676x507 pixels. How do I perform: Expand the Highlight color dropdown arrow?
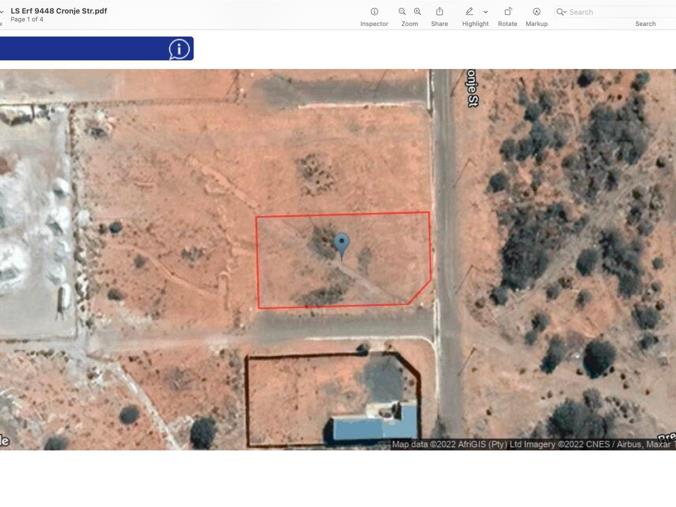click(x=485, y=12)
